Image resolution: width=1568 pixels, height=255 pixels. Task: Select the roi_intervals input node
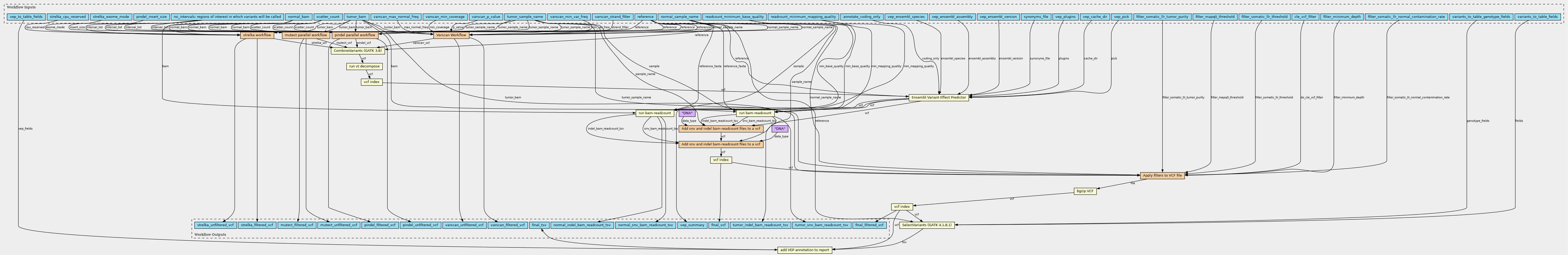(x=227, y=17)
